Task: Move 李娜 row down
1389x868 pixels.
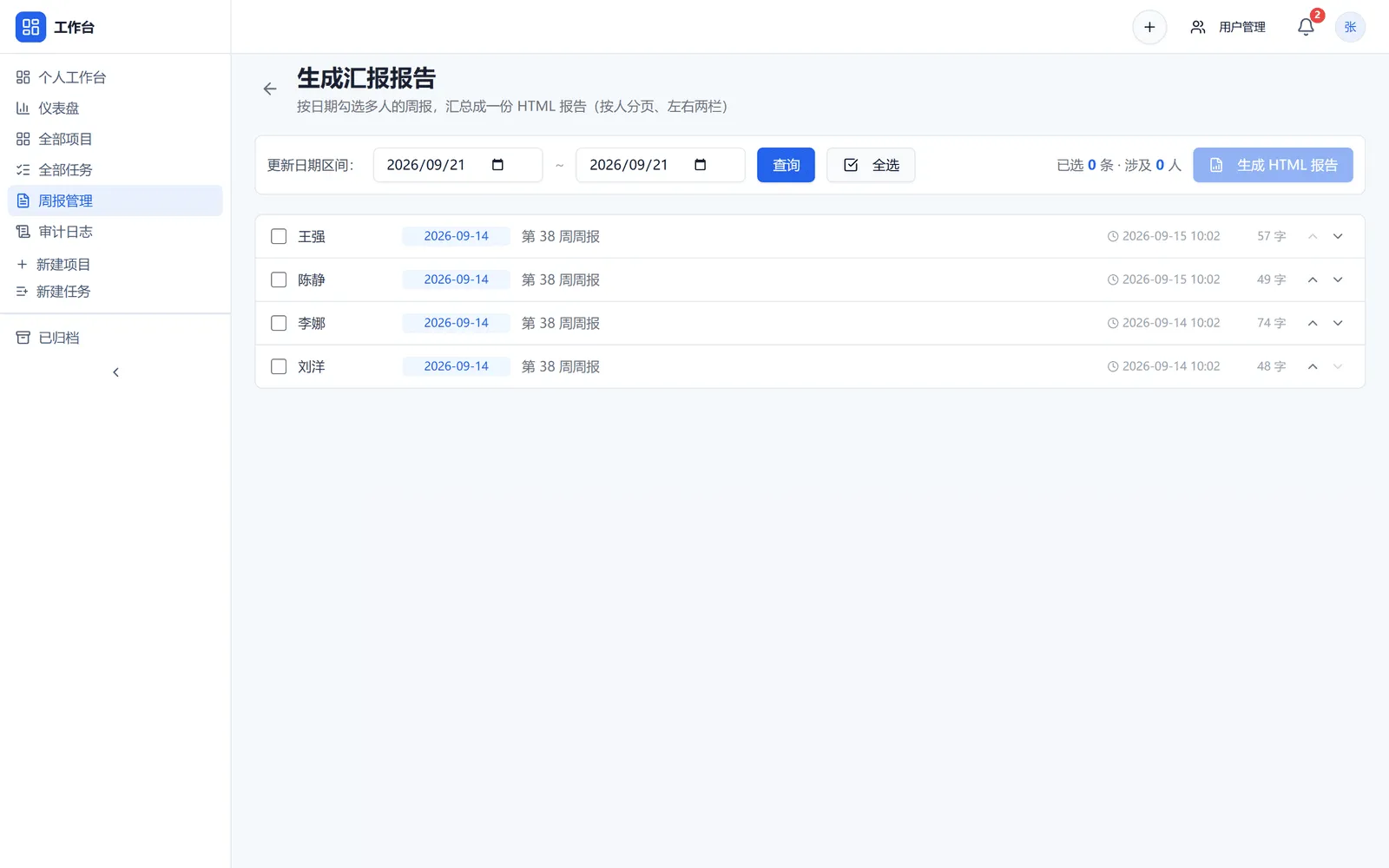Action: click(x=1338, y=323)
